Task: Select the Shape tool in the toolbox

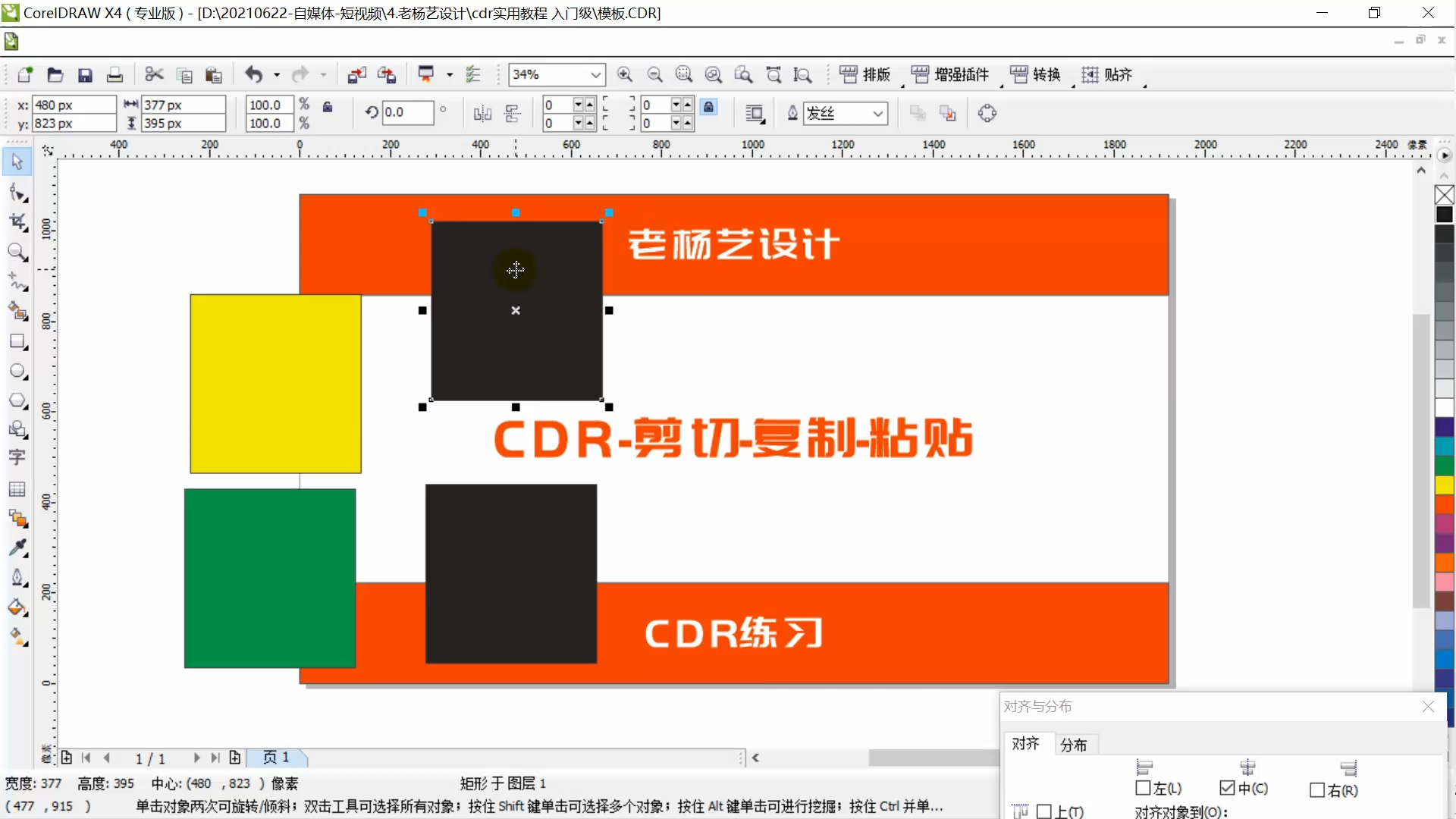Action: click(18, 193)
